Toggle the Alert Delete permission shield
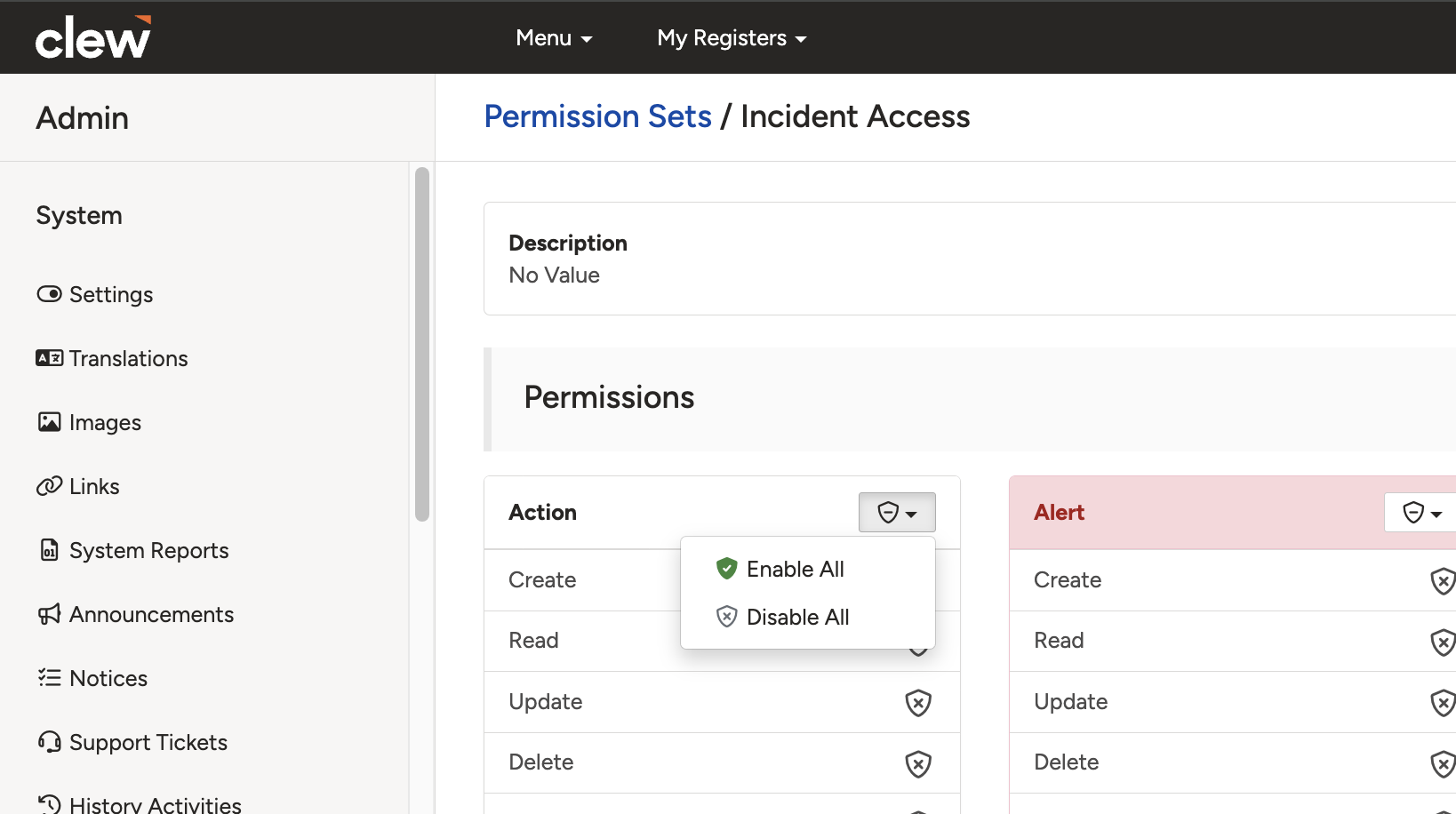Screen dimensions: 1456x814 pyautogui.click(x=1443, y=763)
